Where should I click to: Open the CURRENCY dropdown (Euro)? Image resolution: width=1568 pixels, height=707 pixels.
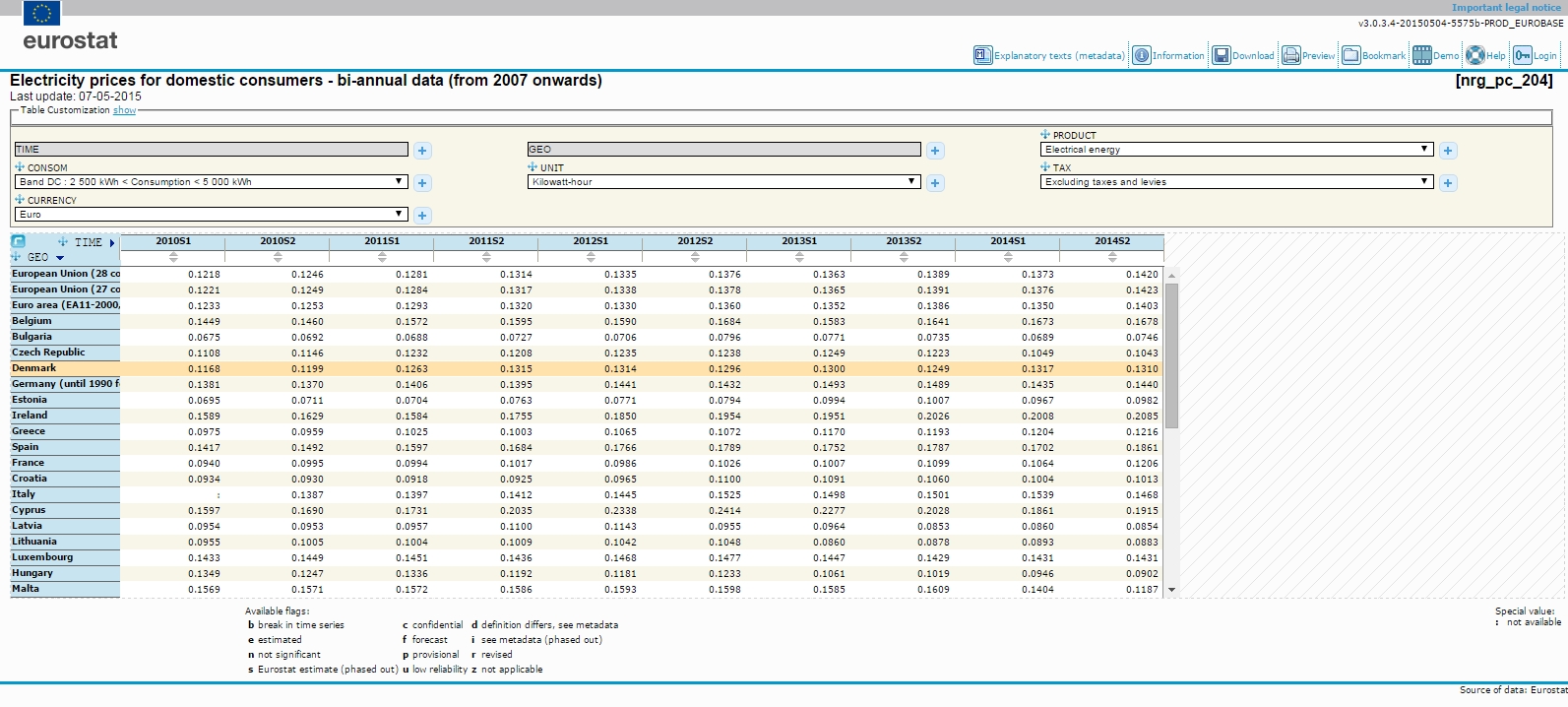211,215
